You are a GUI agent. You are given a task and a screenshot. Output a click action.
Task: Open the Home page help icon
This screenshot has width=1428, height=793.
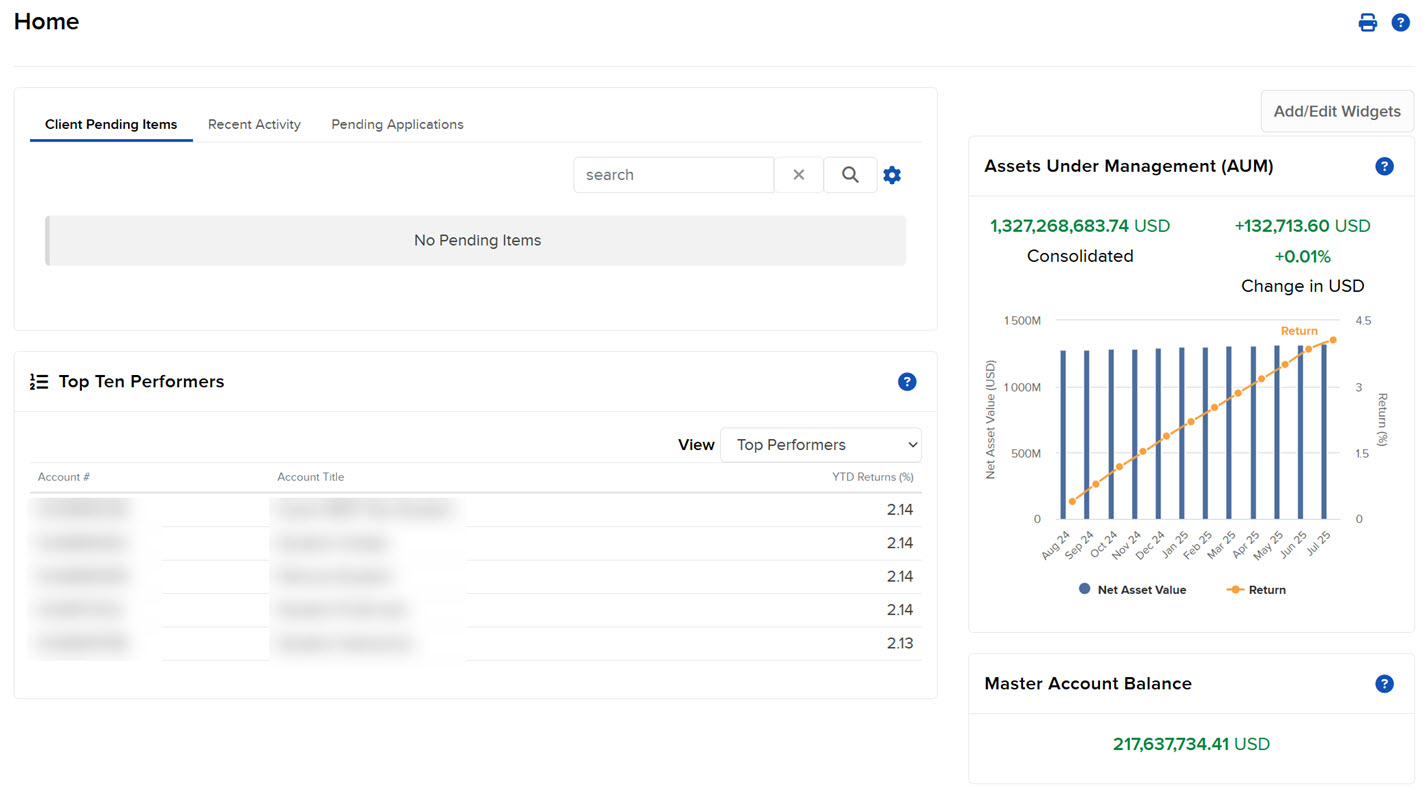point(1400,22)
